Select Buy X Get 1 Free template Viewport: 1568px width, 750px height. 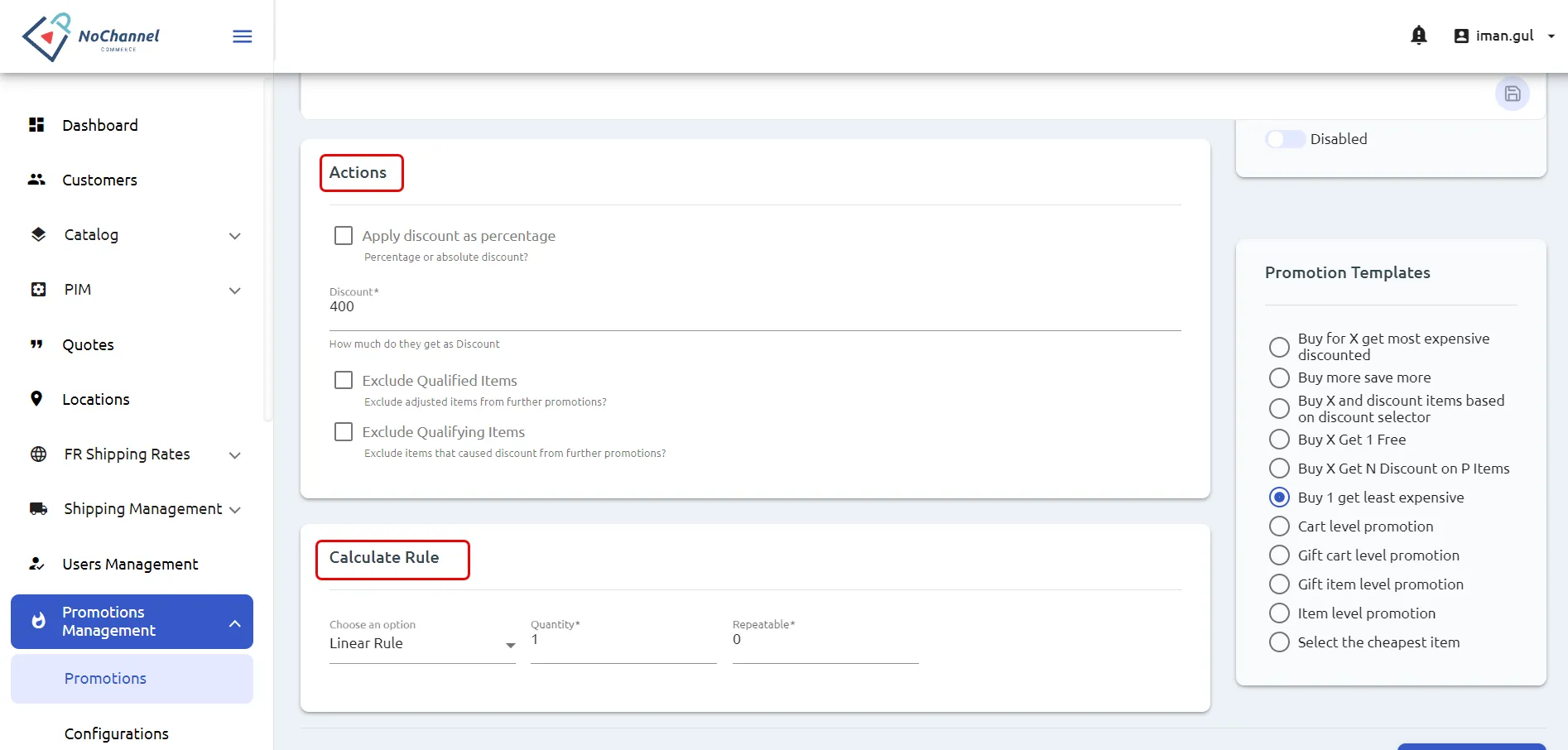click(x=1280, y=440)
